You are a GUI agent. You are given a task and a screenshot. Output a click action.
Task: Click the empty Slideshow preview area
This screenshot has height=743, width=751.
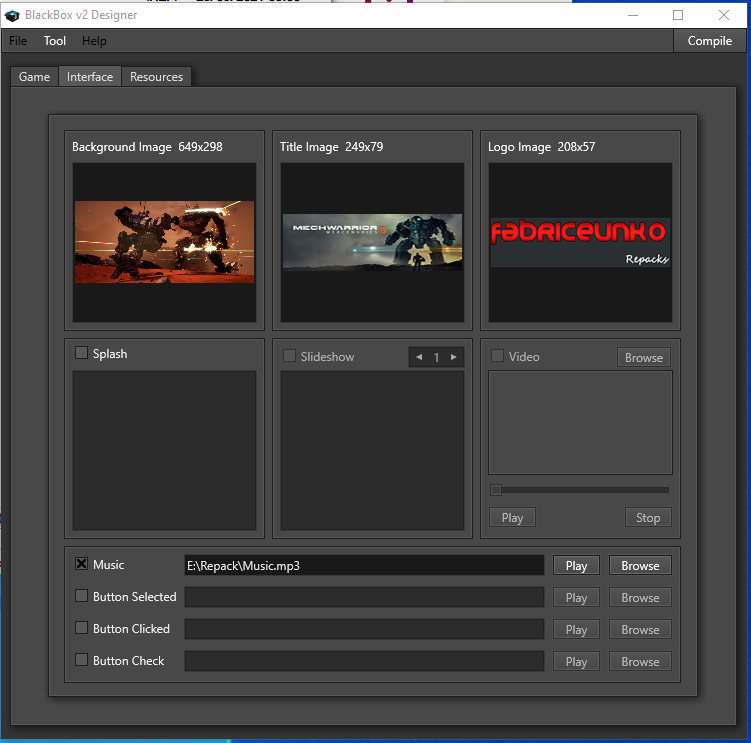pos(372,450)
